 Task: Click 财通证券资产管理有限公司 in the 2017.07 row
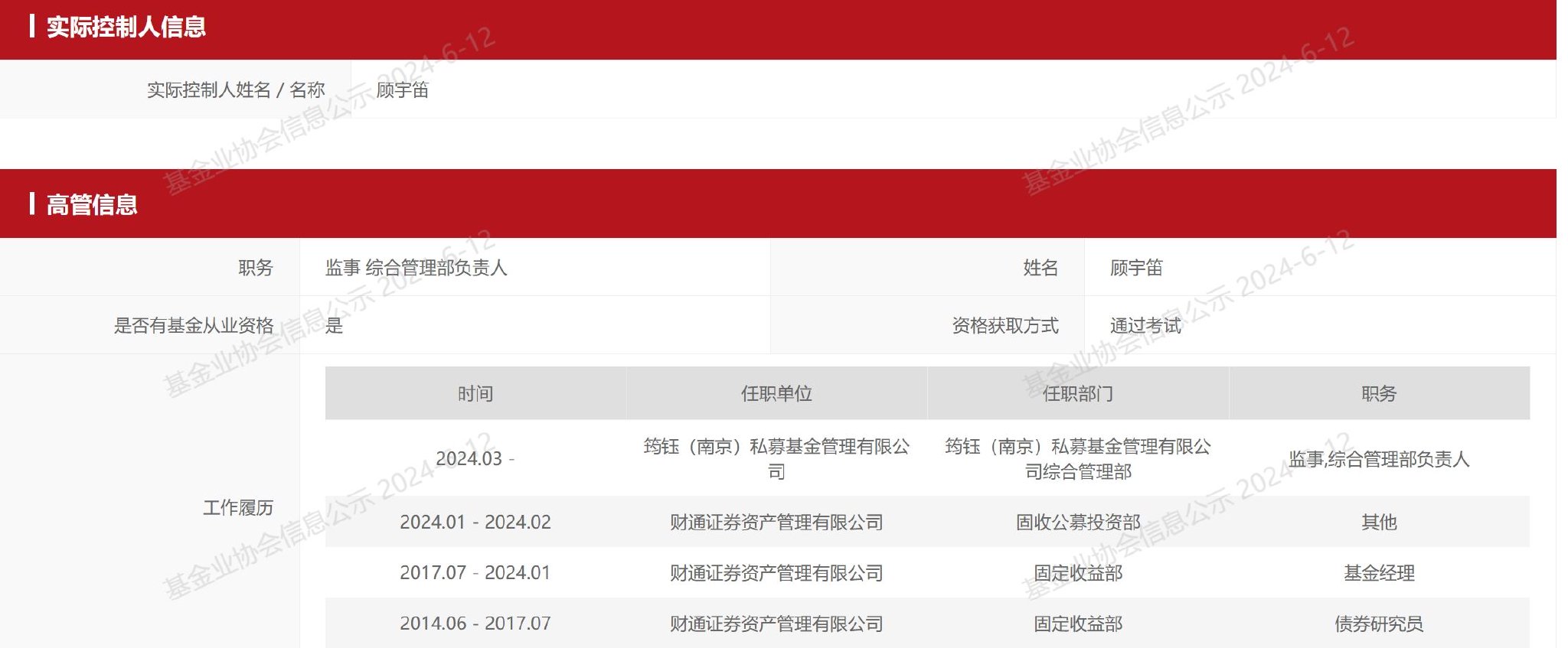coord(777,573)
